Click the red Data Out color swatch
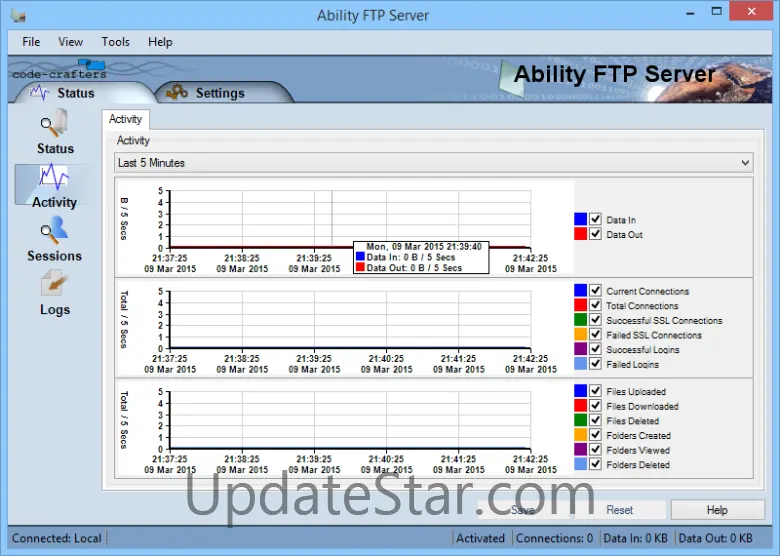 pyautogui.click(x=581, y=234)
